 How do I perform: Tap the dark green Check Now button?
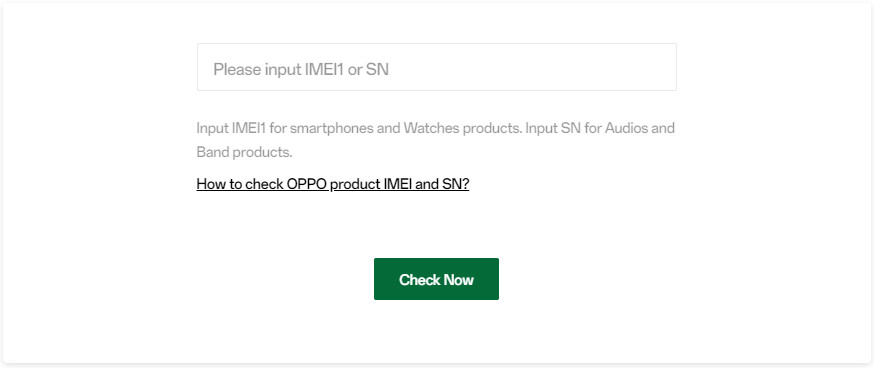(436, 279)
